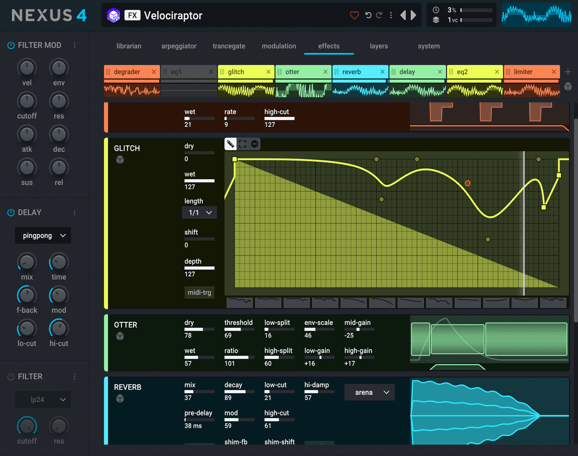Screen dimensions: 578x456
Task: Select the pencil draw tool in glitch editor
Action: click(x=230, y=144)
